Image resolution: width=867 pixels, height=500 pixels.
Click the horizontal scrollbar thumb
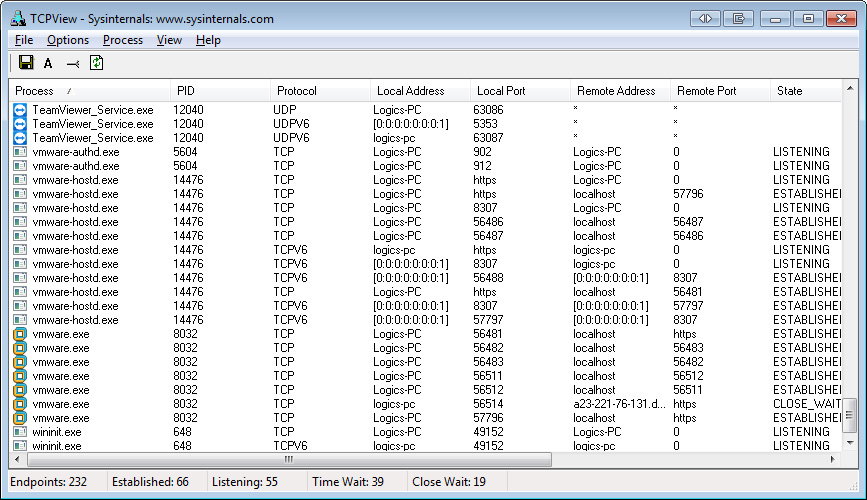(x=289, y=459)
